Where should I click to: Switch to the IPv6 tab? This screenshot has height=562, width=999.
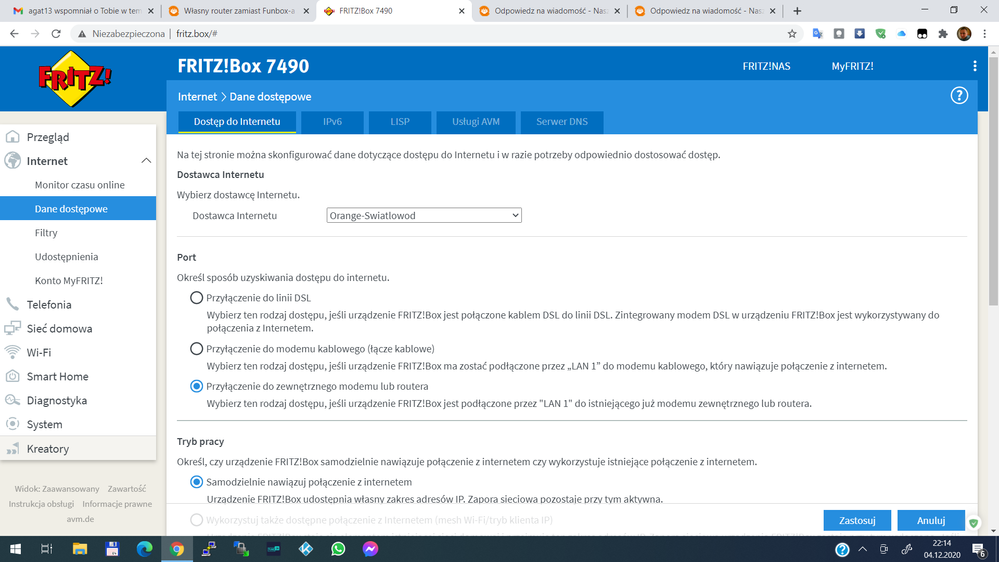coord(332,122)
